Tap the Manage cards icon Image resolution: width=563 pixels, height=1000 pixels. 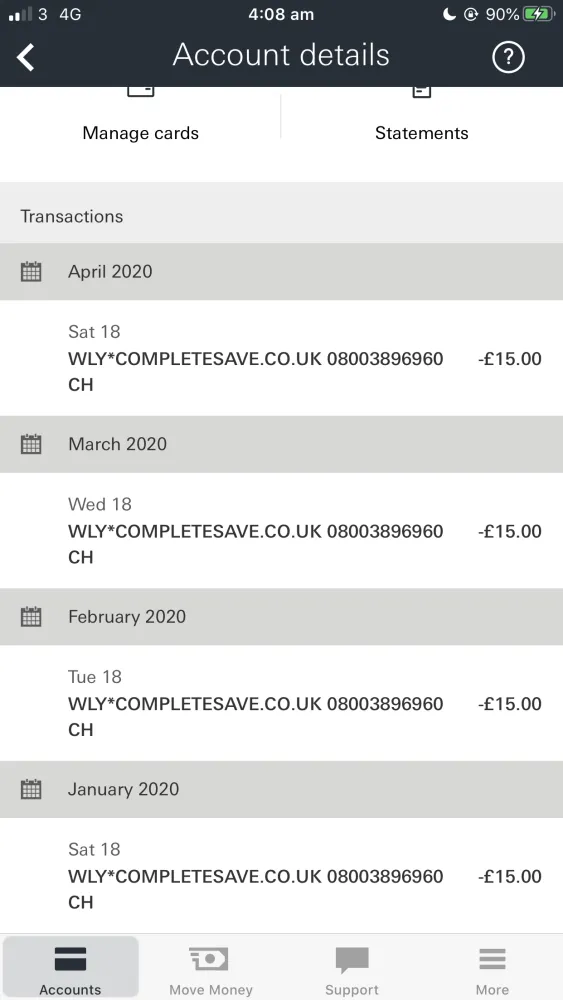pyautogui.click(x=140, y=92)
